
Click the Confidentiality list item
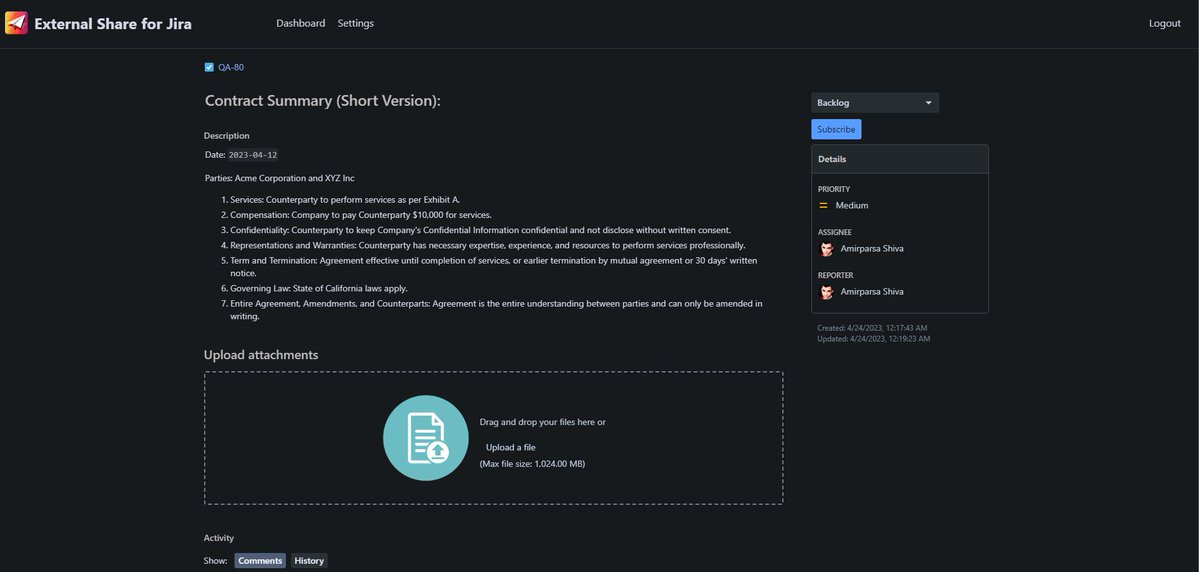point(481,230)
